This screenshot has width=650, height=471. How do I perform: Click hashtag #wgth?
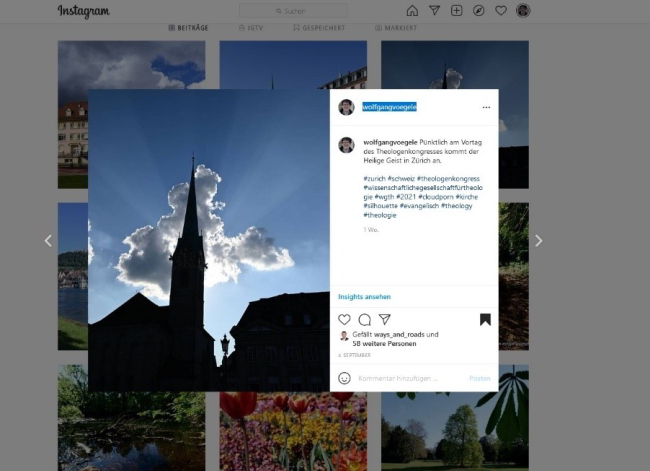(x=384, y=197)
